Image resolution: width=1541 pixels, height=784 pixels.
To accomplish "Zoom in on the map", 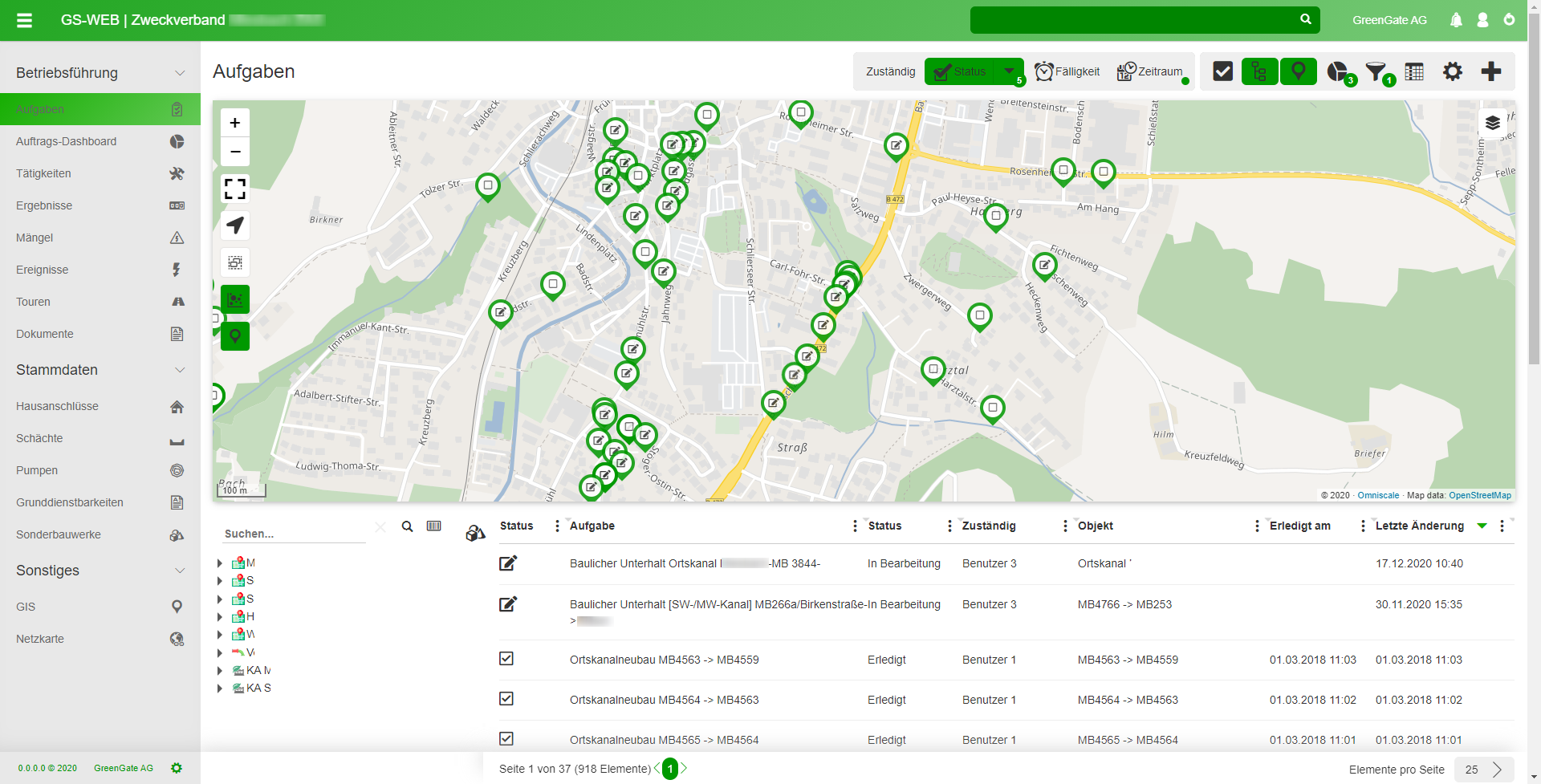I will click(x=235, y=123).
